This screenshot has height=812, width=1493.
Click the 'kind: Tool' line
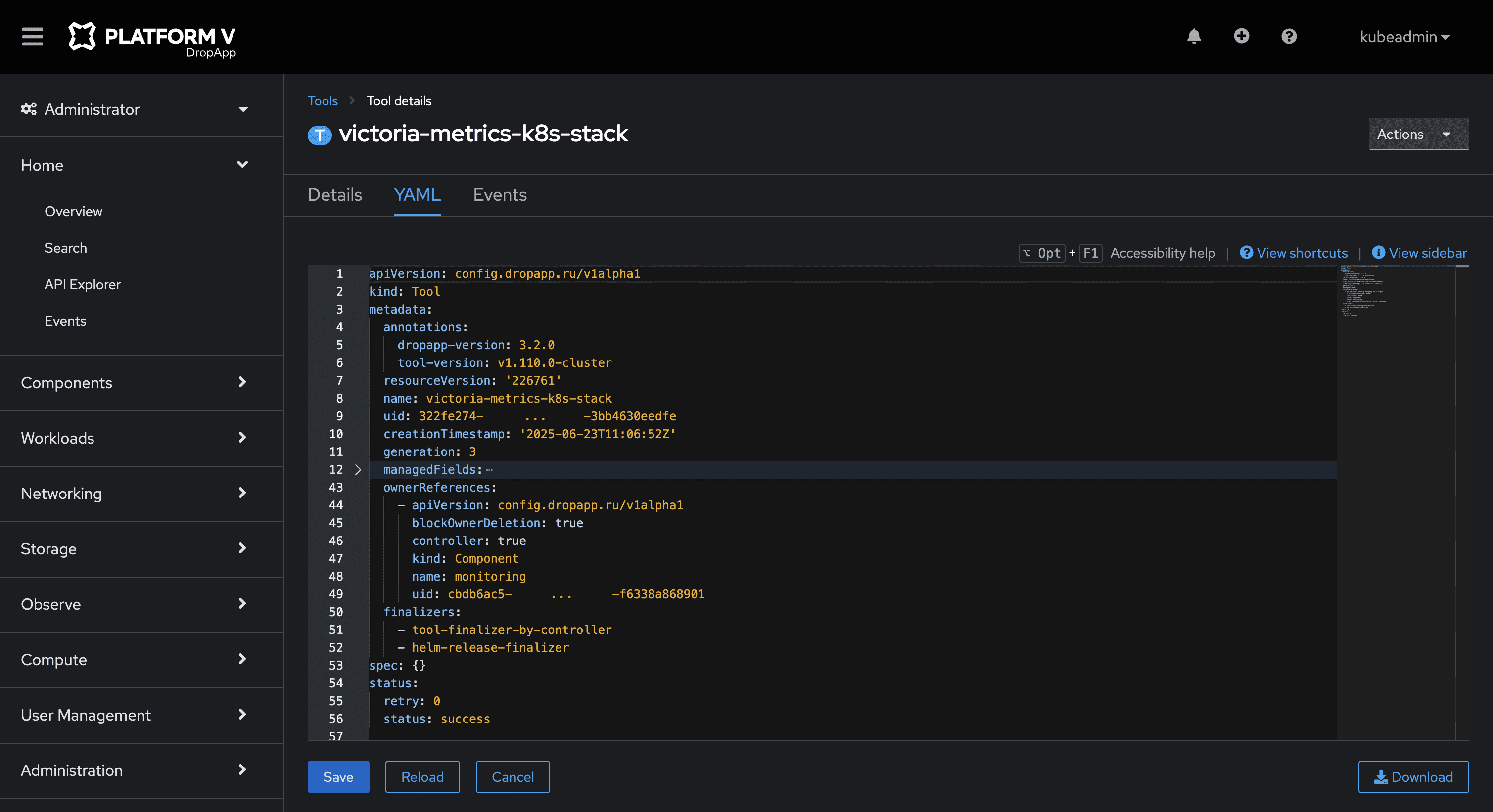tap(405, 291)
